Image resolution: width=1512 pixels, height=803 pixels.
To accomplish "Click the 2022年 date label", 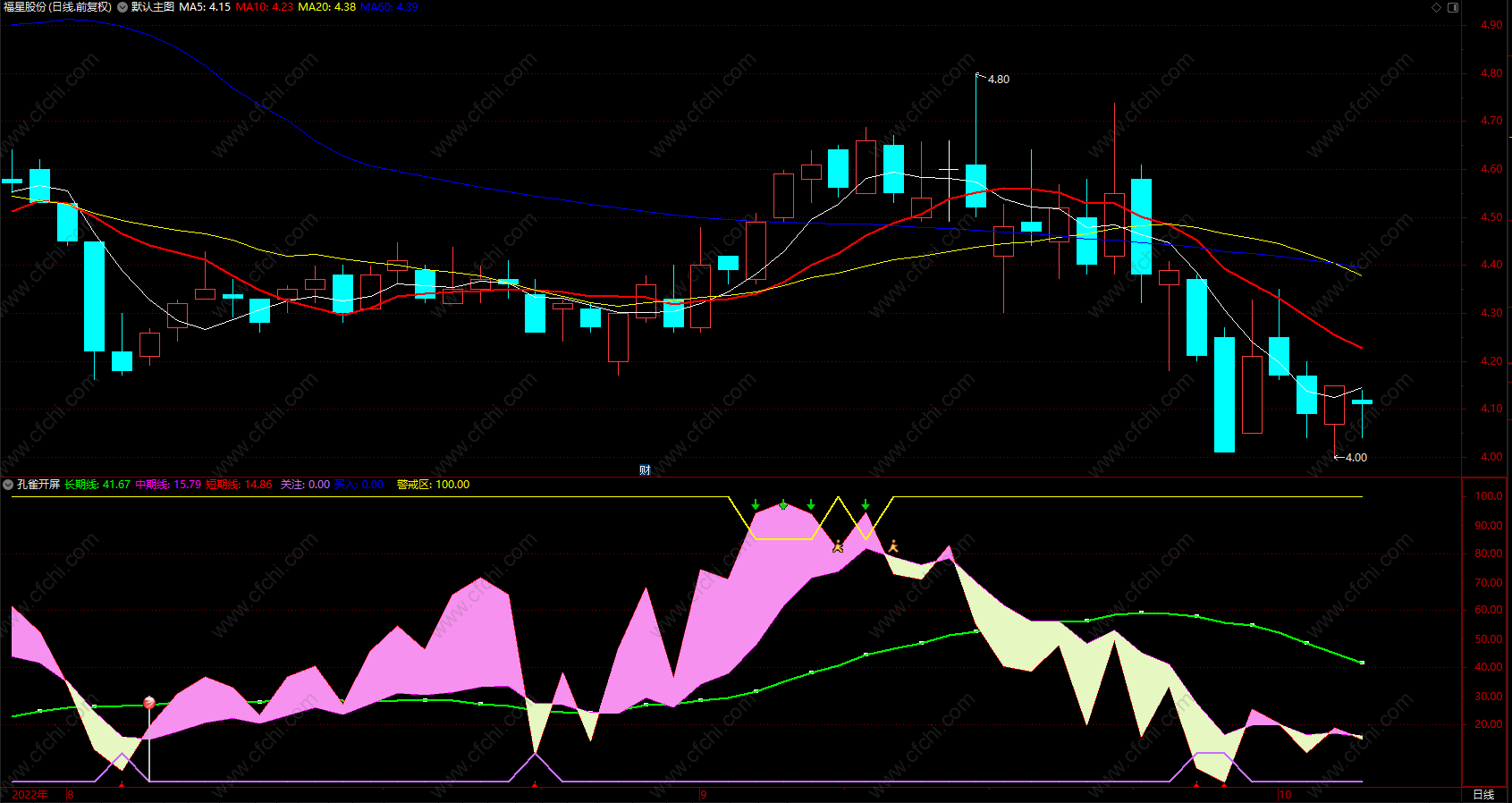I will pyautogui.click(x=30, y=795).
